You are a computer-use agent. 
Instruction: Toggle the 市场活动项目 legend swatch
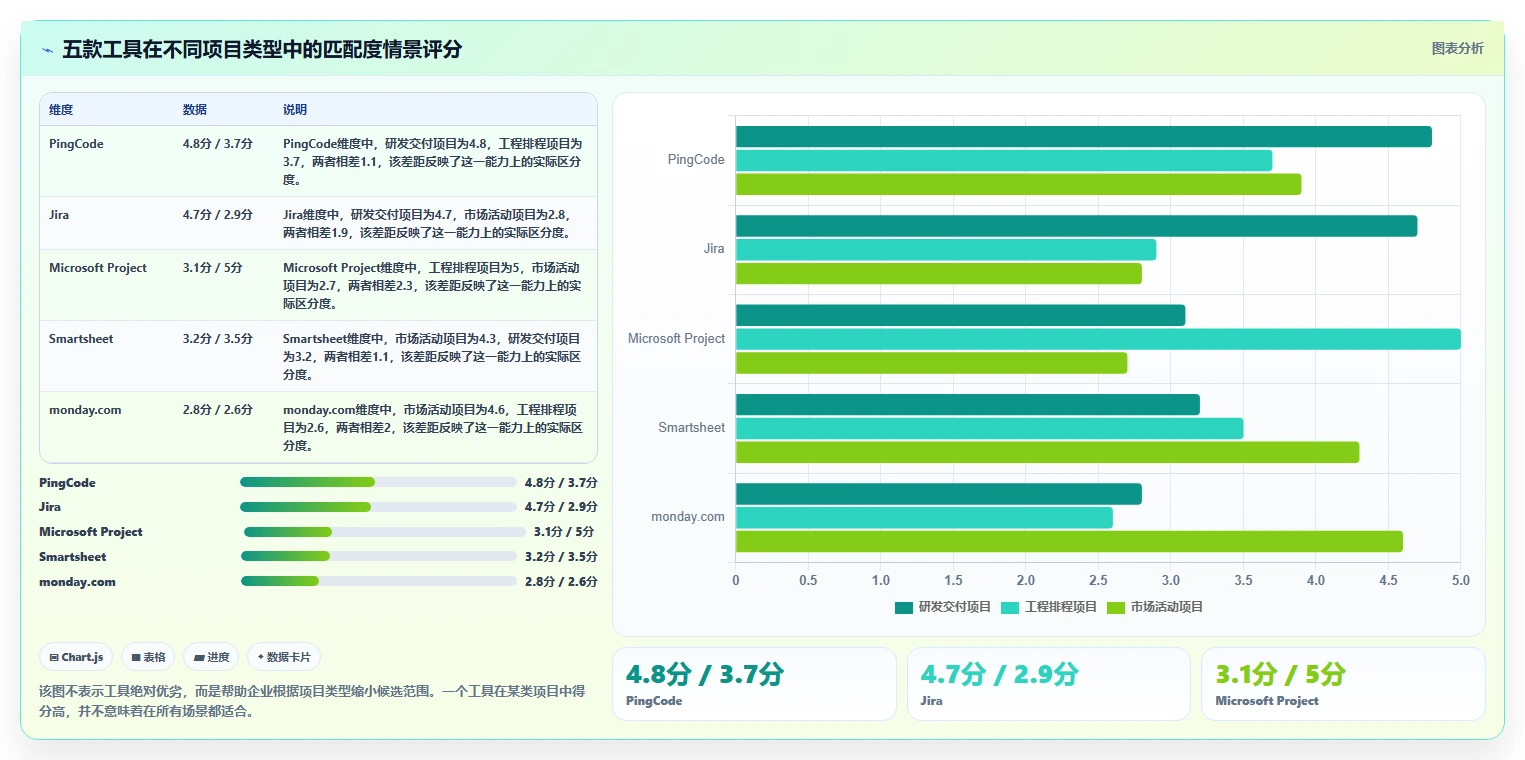[x=1116, y=607]
